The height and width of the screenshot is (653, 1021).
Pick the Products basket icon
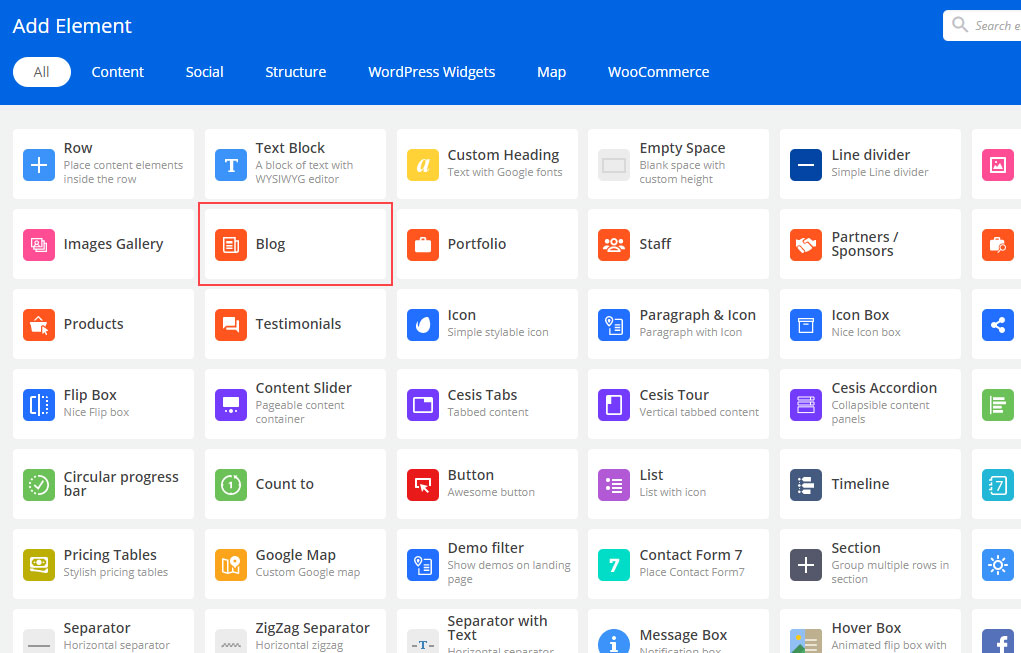39,324
